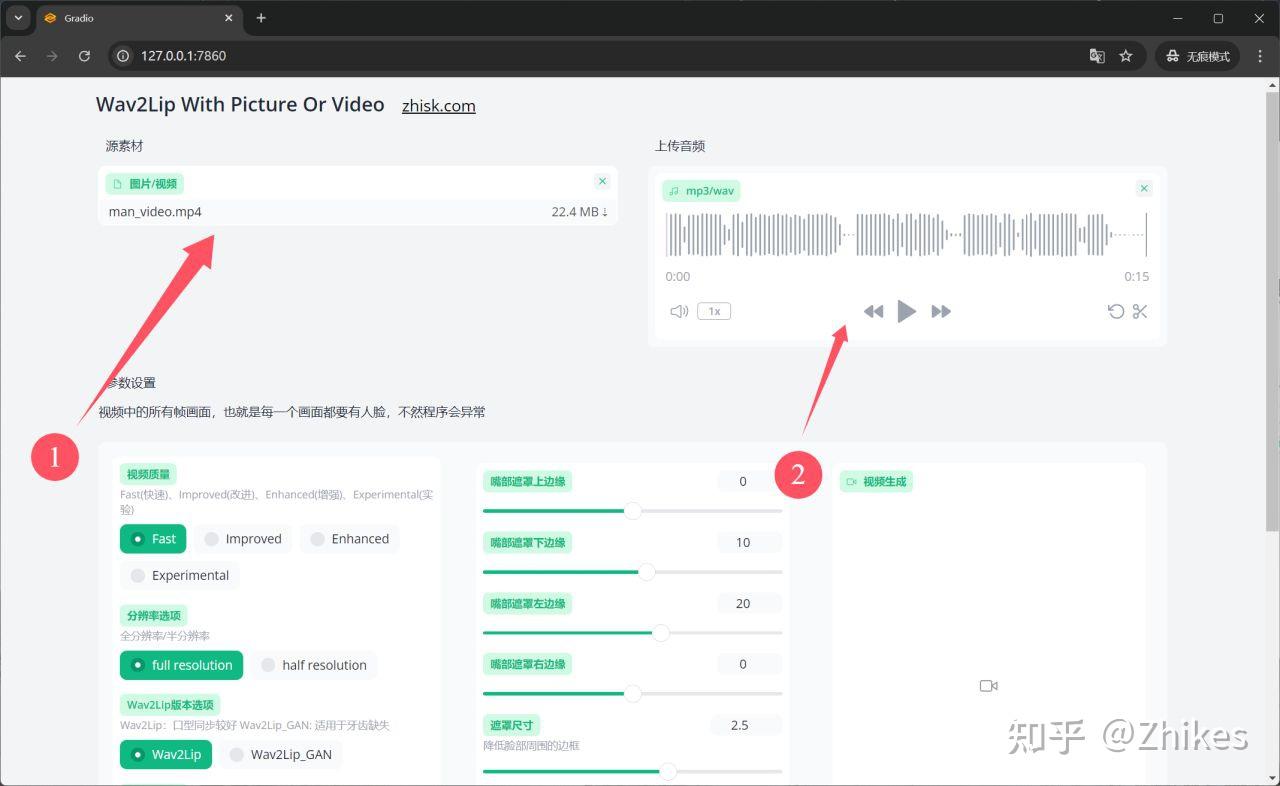
Task: Go forward in browser history
Action: (52, 56)
